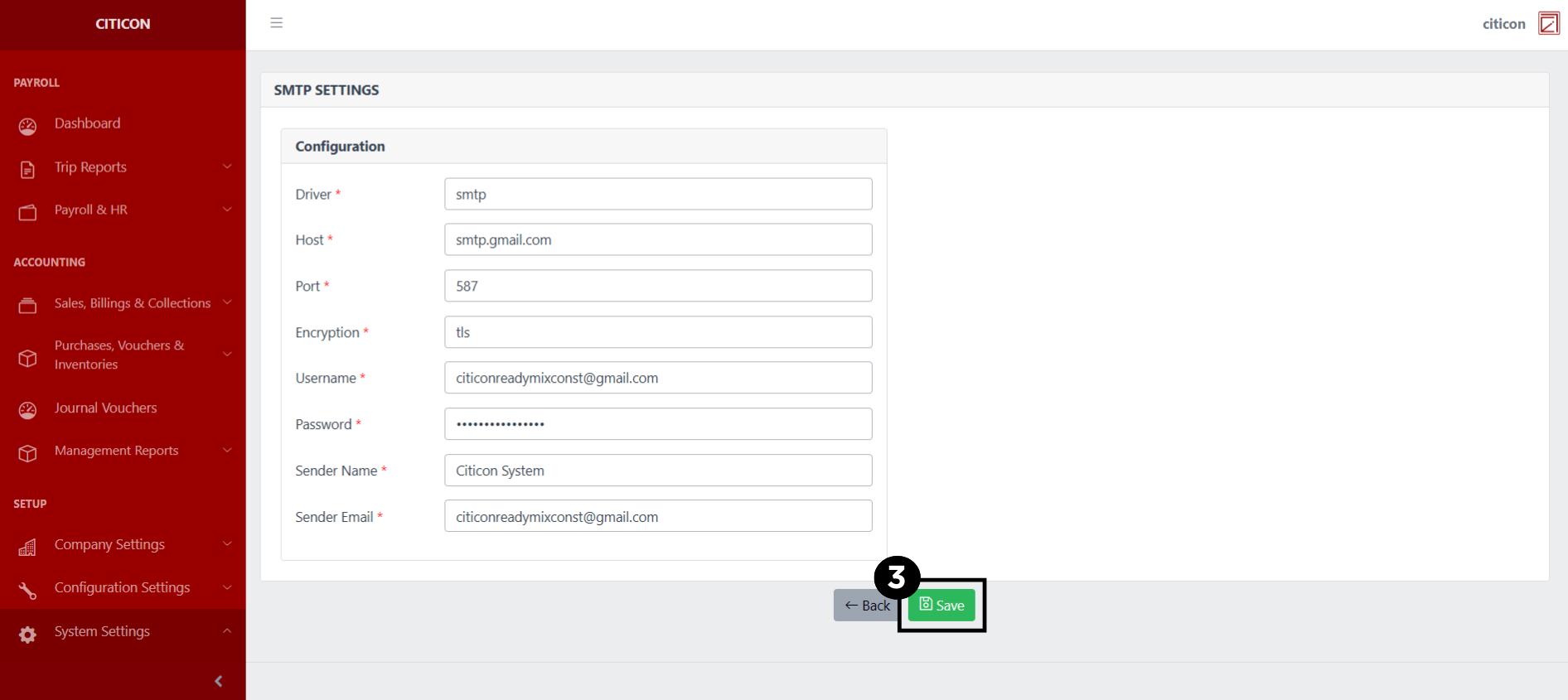Expand the Management Reports chevron
1568x700 pixels.
click(x=227, y=450)
